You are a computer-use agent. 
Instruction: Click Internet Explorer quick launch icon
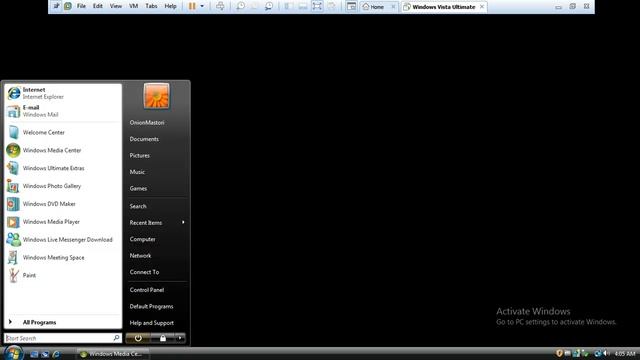pyautogui.click(x=56, y=354)
